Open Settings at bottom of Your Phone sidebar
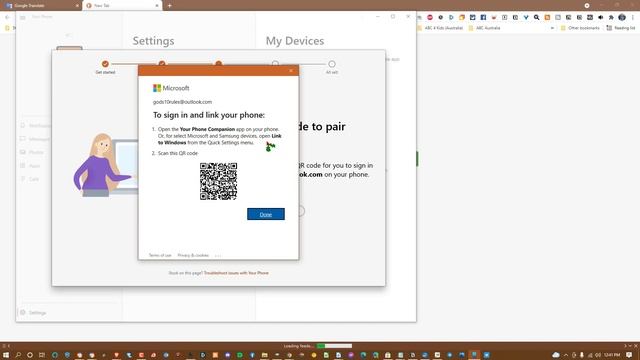640x360 pixels. [x=33, y=313]
